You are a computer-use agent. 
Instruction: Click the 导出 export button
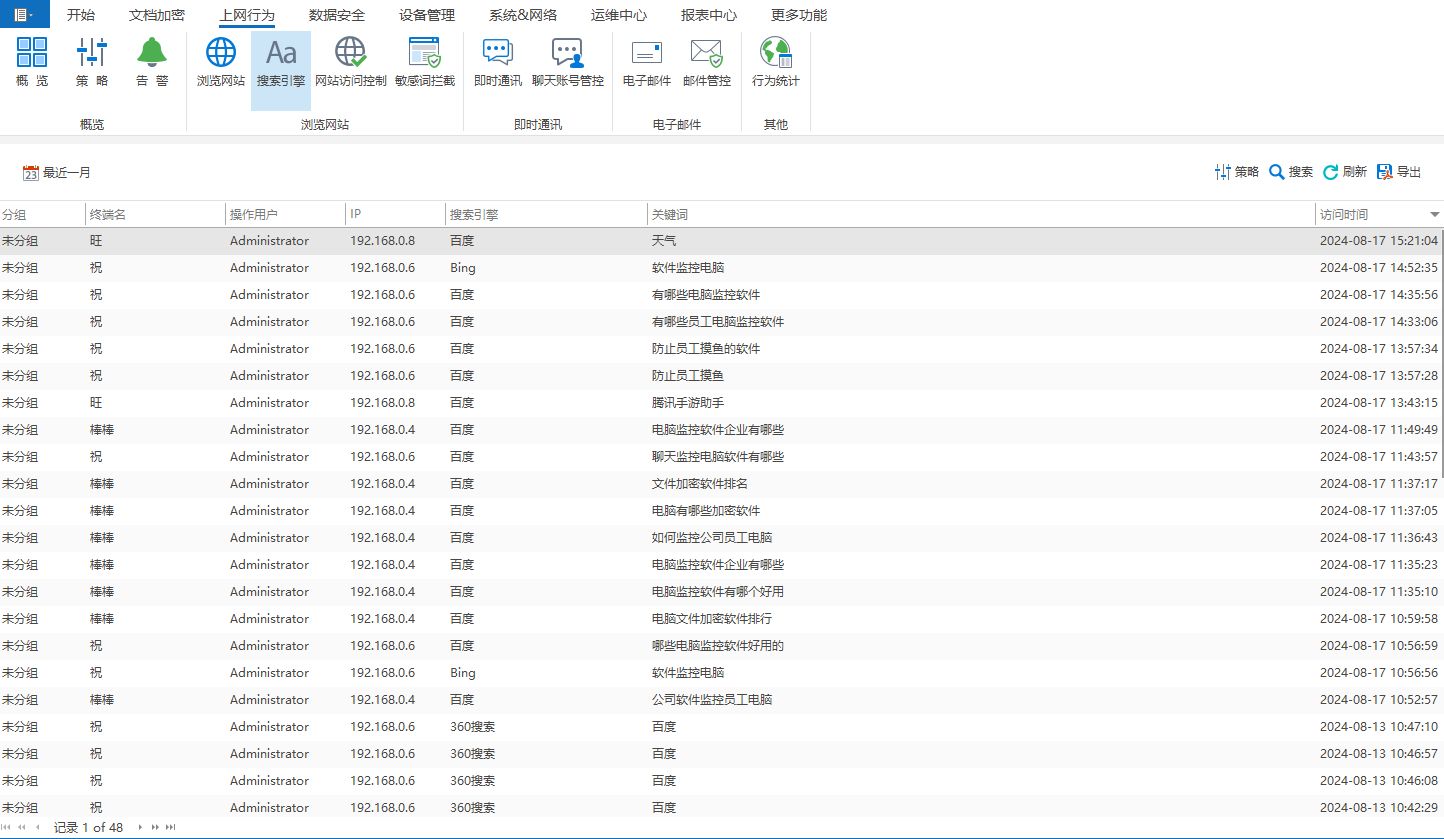point(1399,172)
